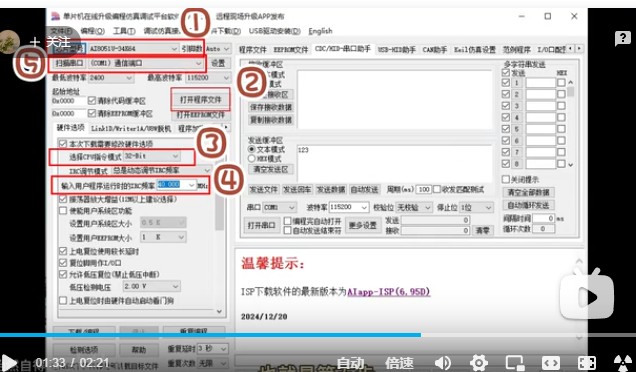The height and width of the screenshot is (372, 636).
Task: Open the AIapp-ISP(6.95D) link
Action: 388,292
